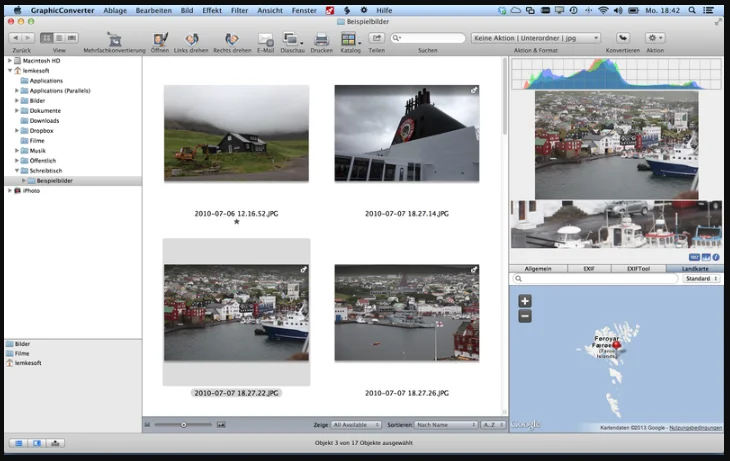The width and height of the screenshot is (730, 461).
Task: Expand the Macintosh HD tree item
Action: click(10, 61)
